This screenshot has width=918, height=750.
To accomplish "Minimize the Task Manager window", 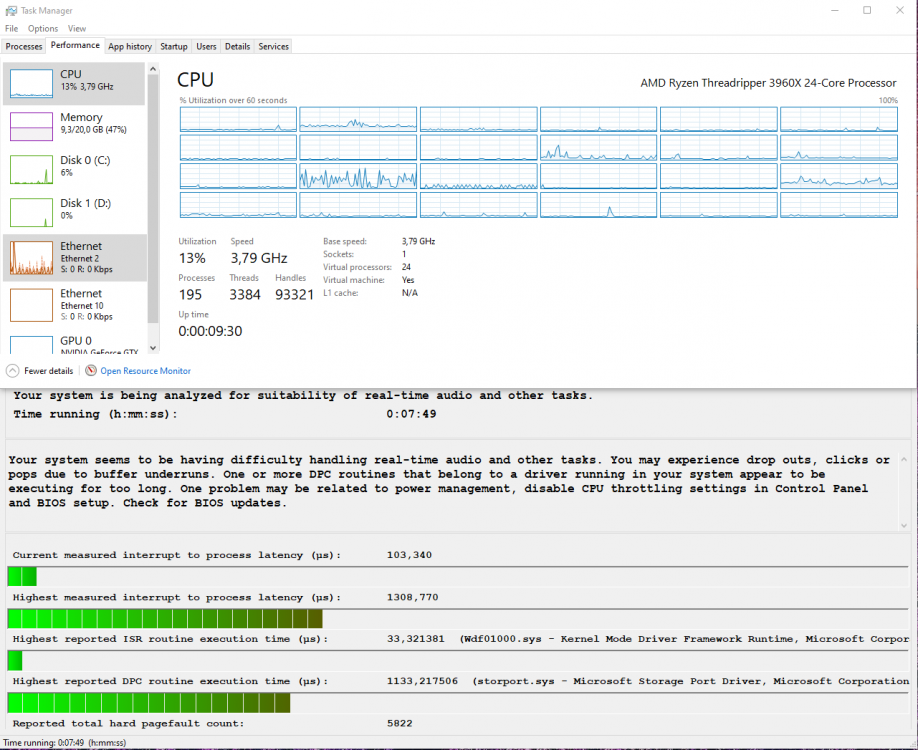I will coord(835,11).
